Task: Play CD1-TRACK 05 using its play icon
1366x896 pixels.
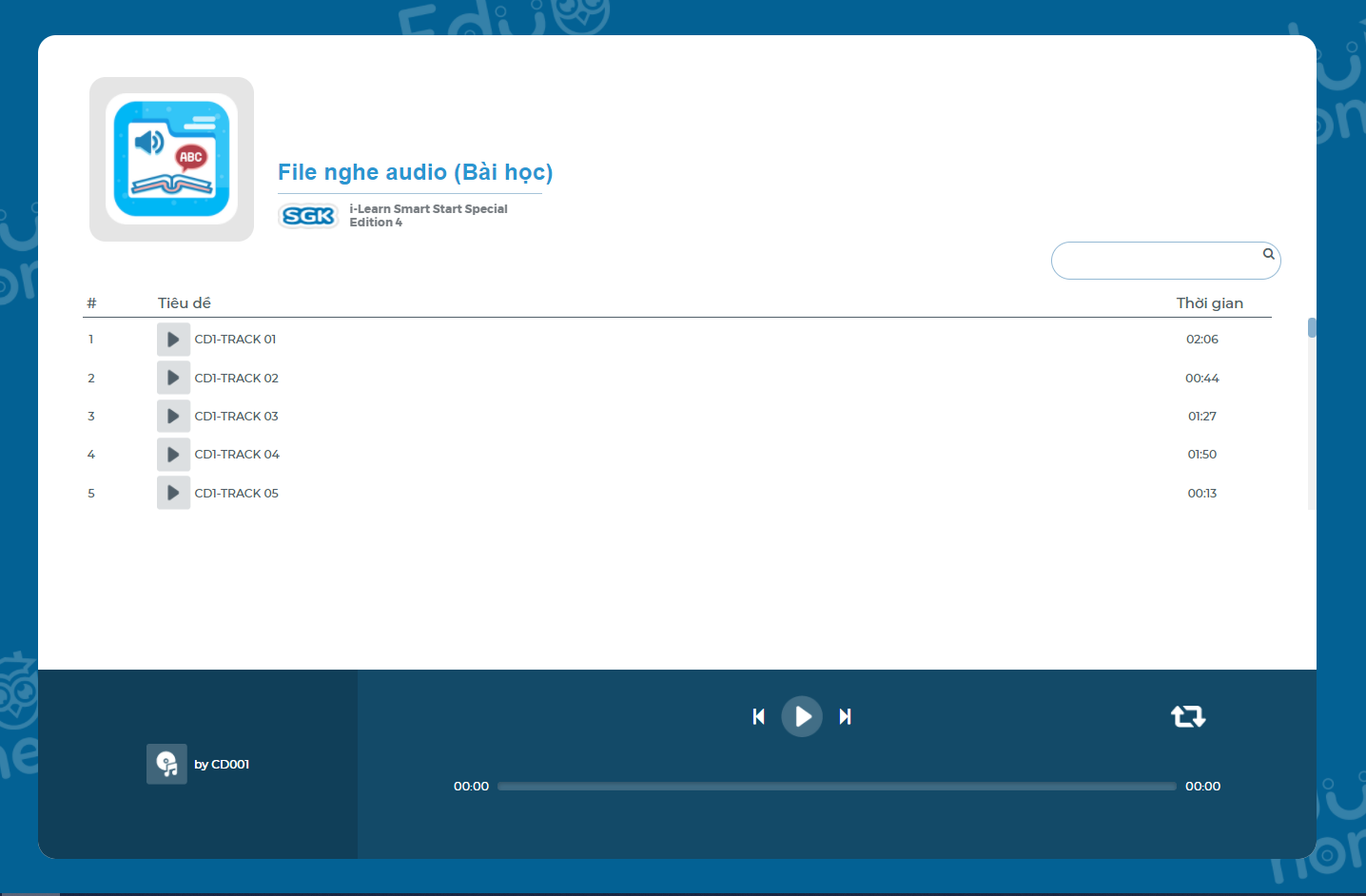Action: coord(173,493)
